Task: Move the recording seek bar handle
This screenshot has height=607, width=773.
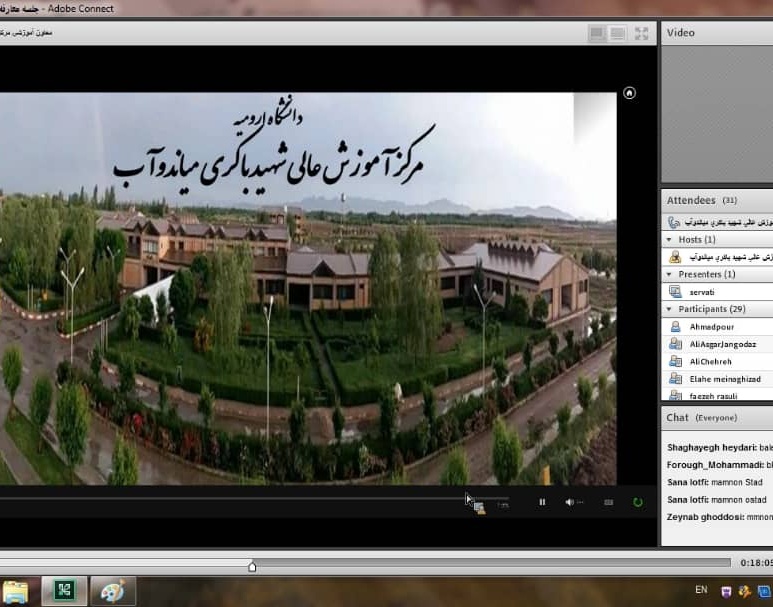Action: coord(252,566)
